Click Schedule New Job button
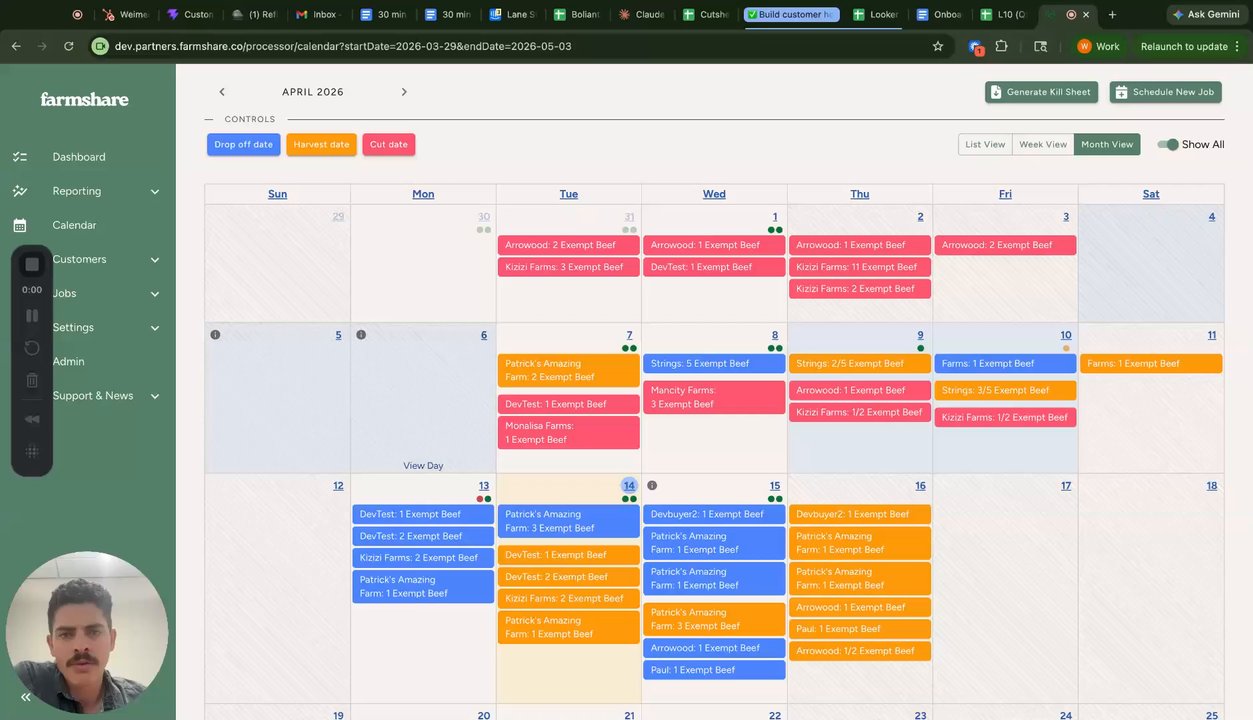1253x720 pixels. [x=1165, y=92]
